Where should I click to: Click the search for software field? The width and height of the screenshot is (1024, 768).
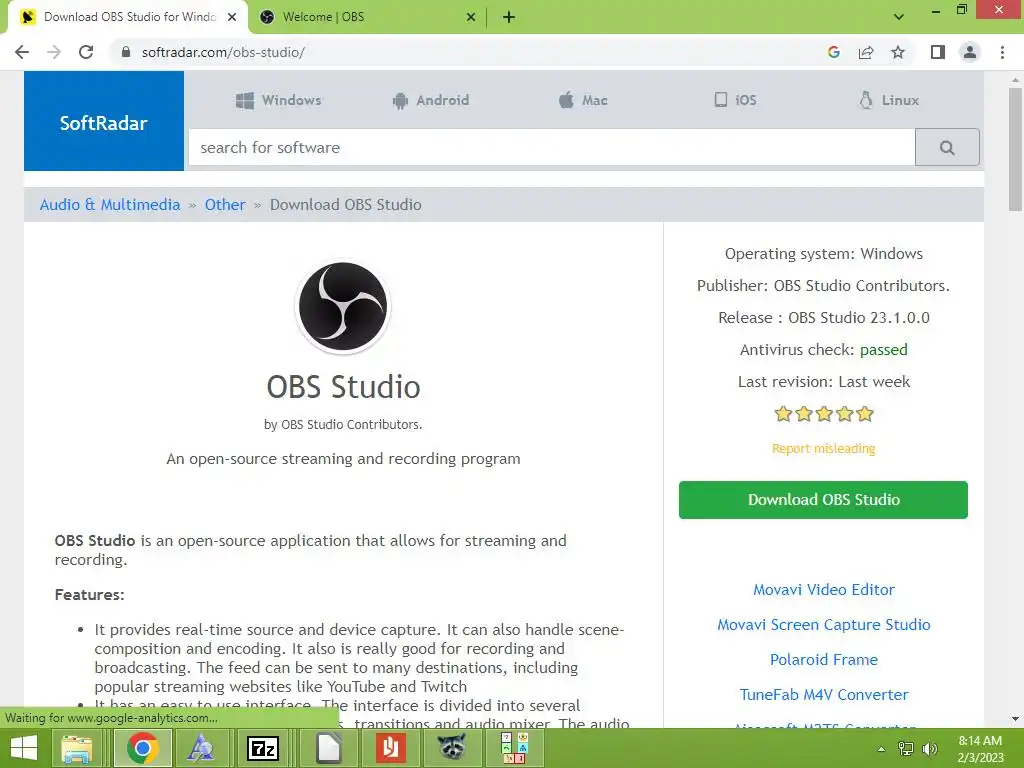click(x=552, y=148)
